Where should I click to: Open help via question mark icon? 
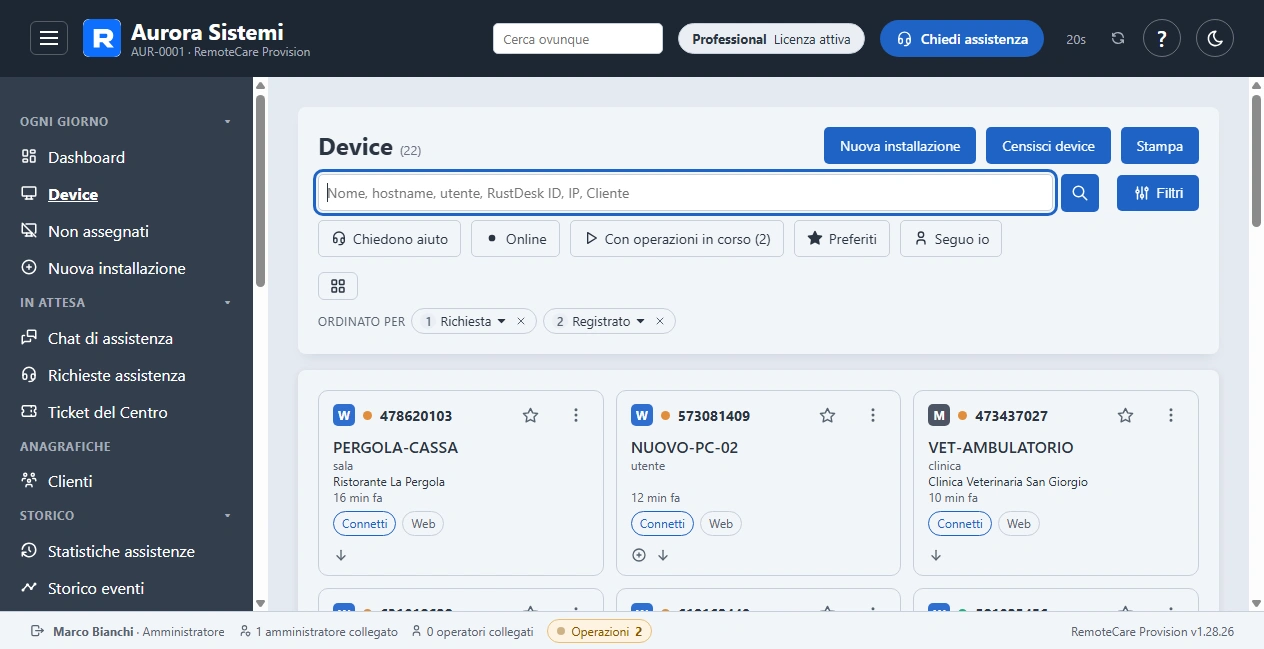click(x=1162, y=39)
